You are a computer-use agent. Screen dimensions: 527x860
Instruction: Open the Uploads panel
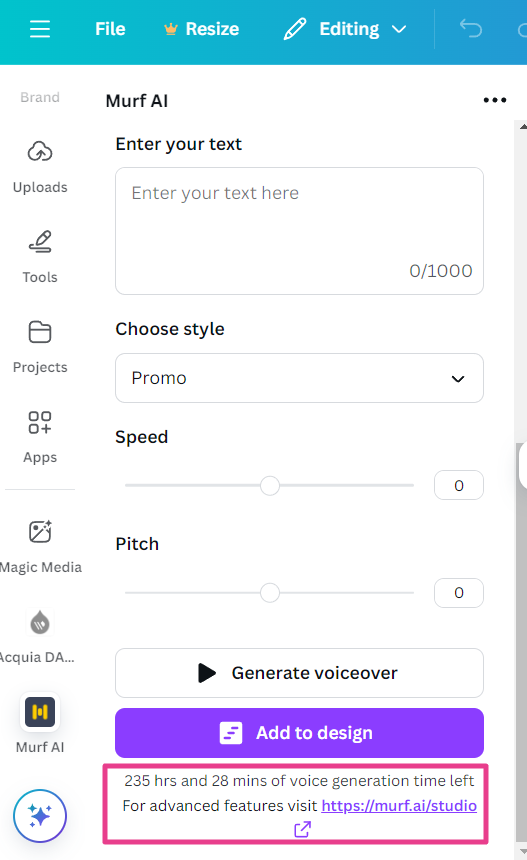[x=40, y=167]
